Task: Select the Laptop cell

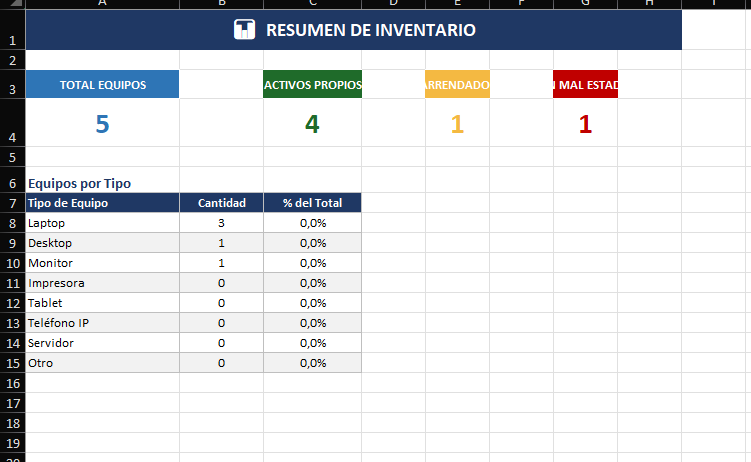Action: tap(102, 223)
